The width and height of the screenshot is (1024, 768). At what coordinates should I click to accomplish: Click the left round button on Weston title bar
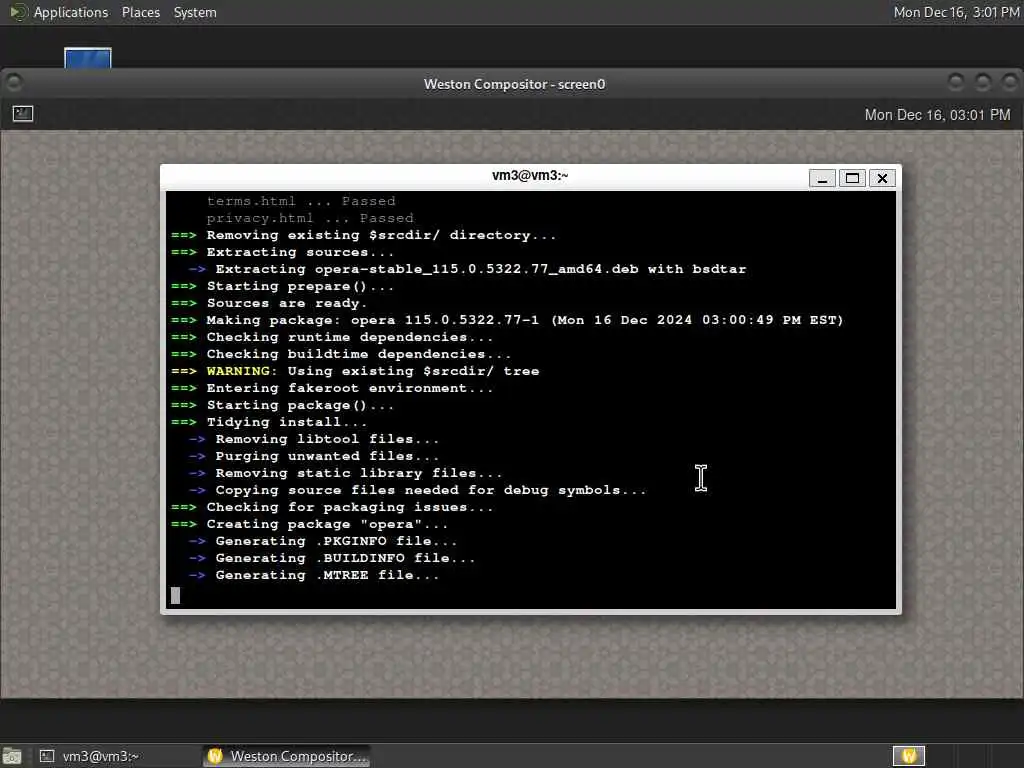pos(14,82)
